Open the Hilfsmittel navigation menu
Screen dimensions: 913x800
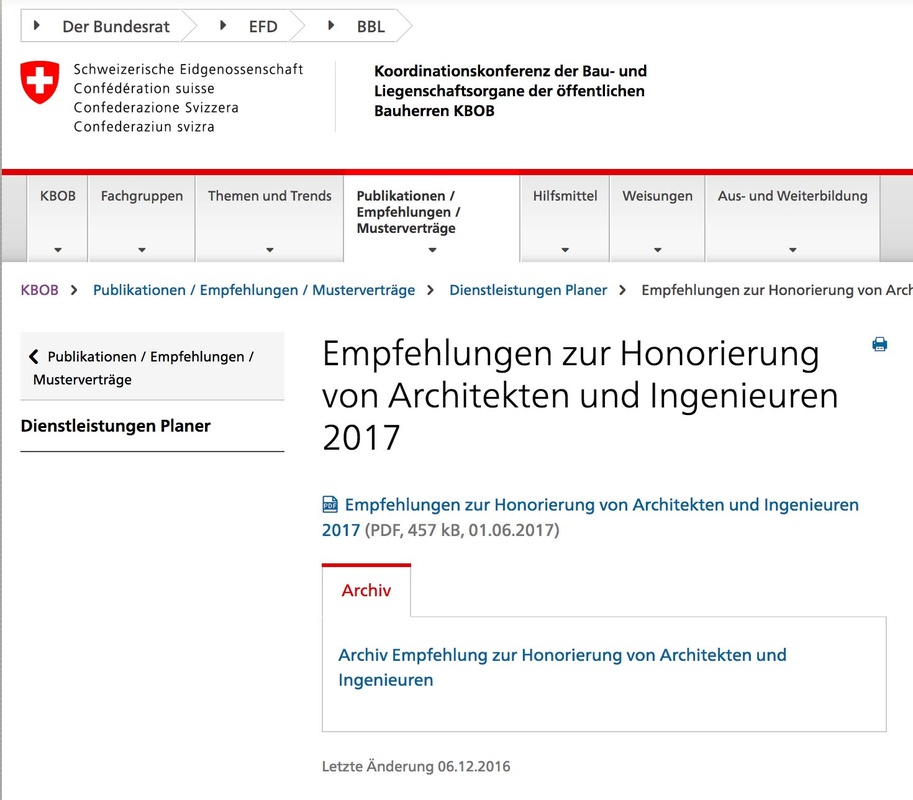[x=565, y=218]
